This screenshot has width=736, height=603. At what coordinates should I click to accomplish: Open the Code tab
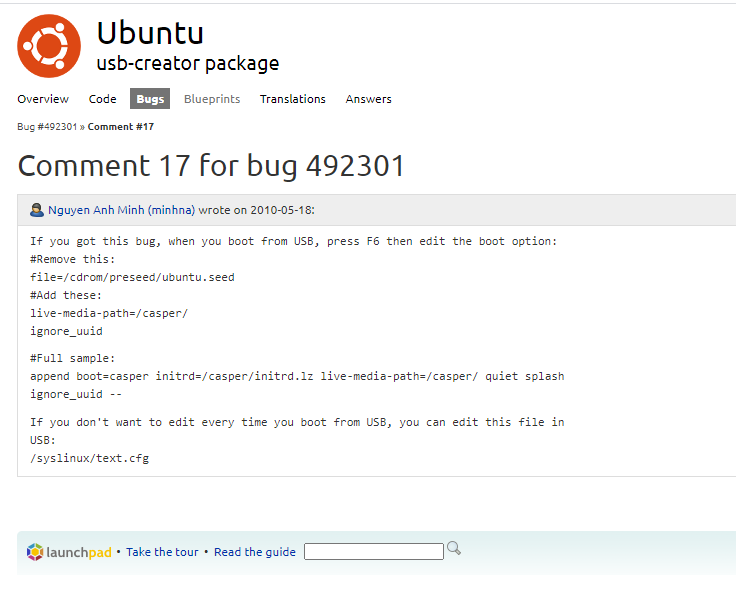click(x=102, y=99)
